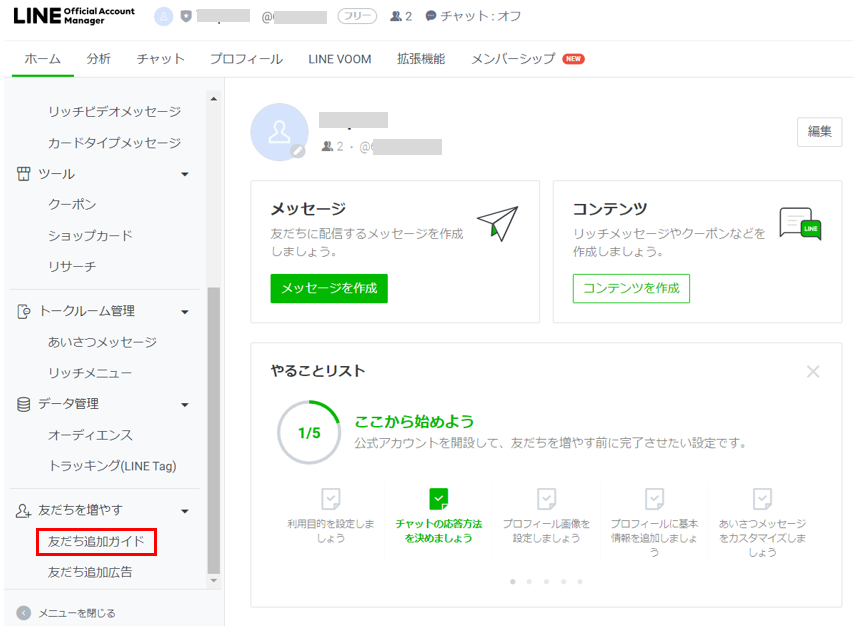Open 友だち追加ガイド in sidebar
This screenshot has width=853, height=630.
coord(97,542)
